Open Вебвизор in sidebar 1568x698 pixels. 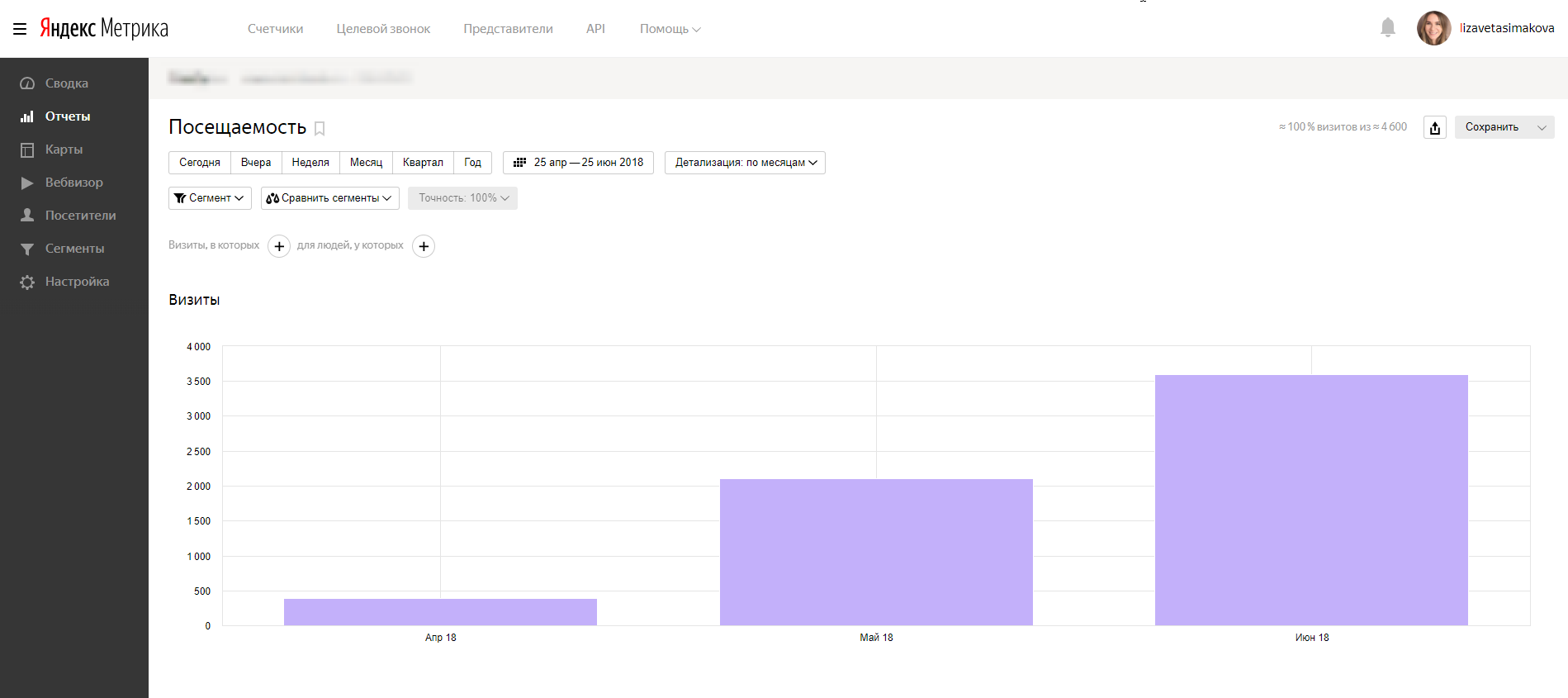pos(74,183)
